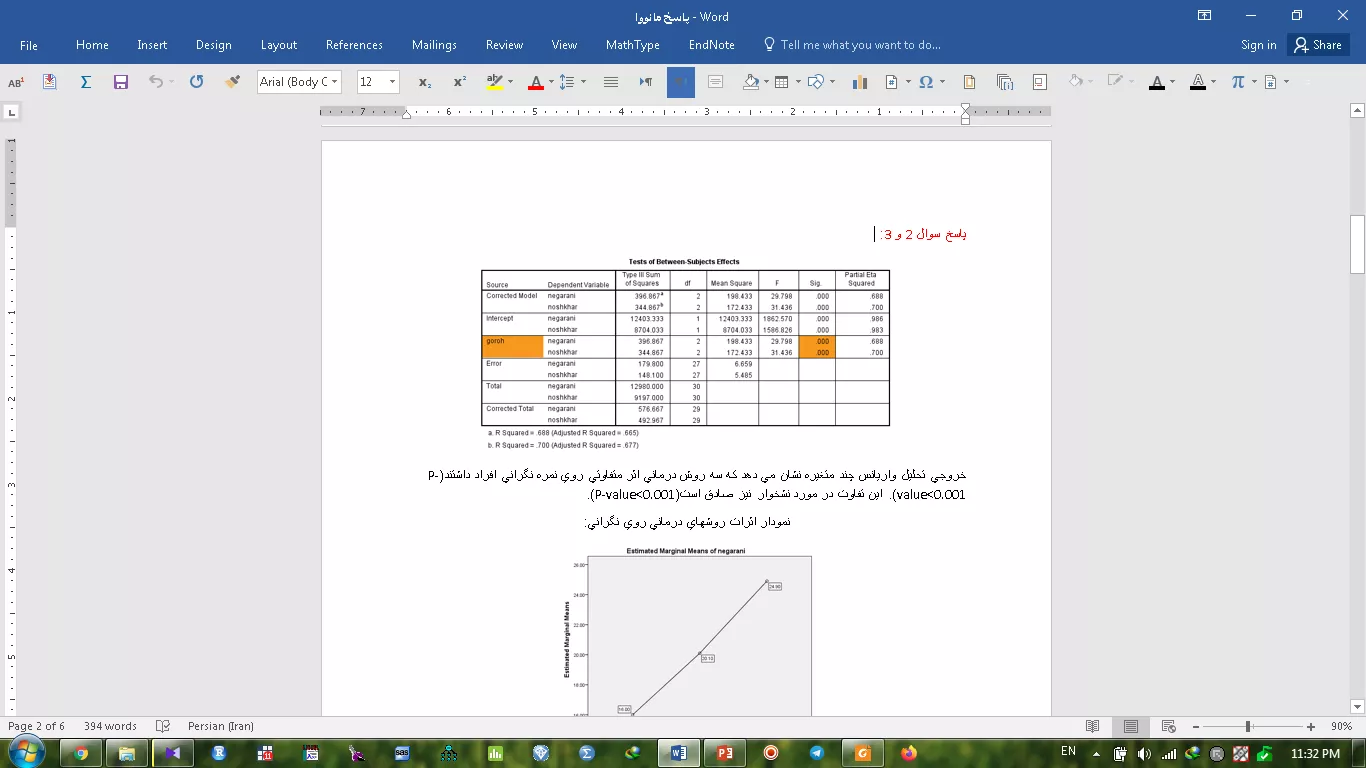Click the AutoSum sigma icon
Viewport: 1366px width, 768px height.
[86, 82]
